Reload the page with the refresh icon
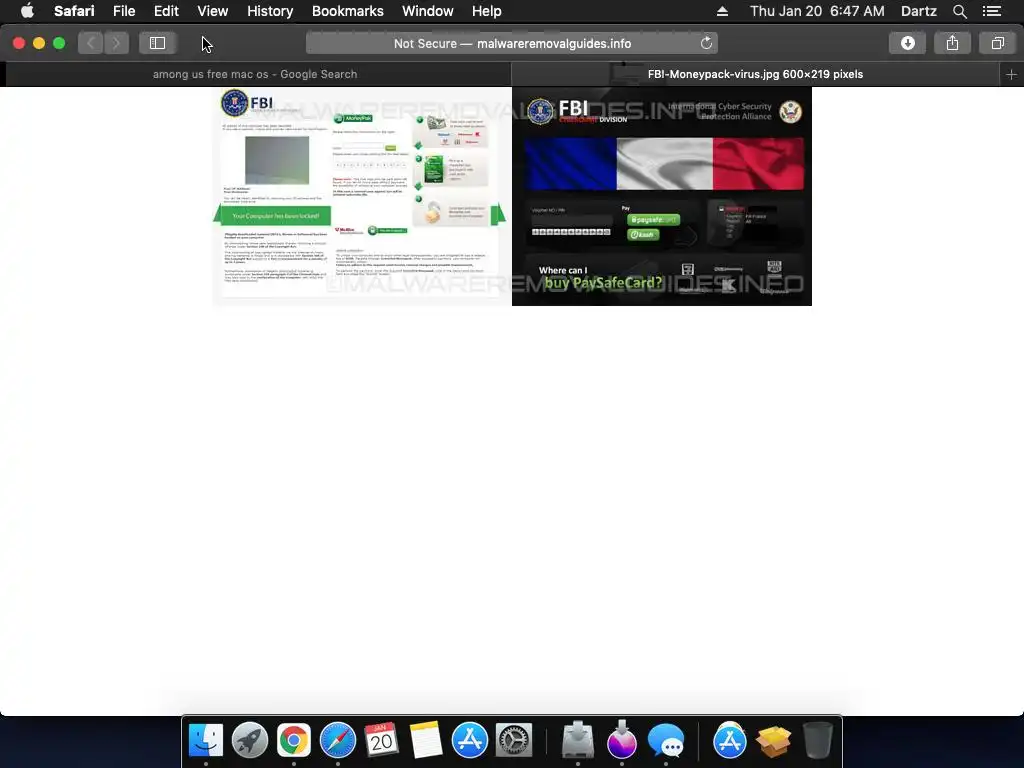1024x768 pixels. point(706,43)
